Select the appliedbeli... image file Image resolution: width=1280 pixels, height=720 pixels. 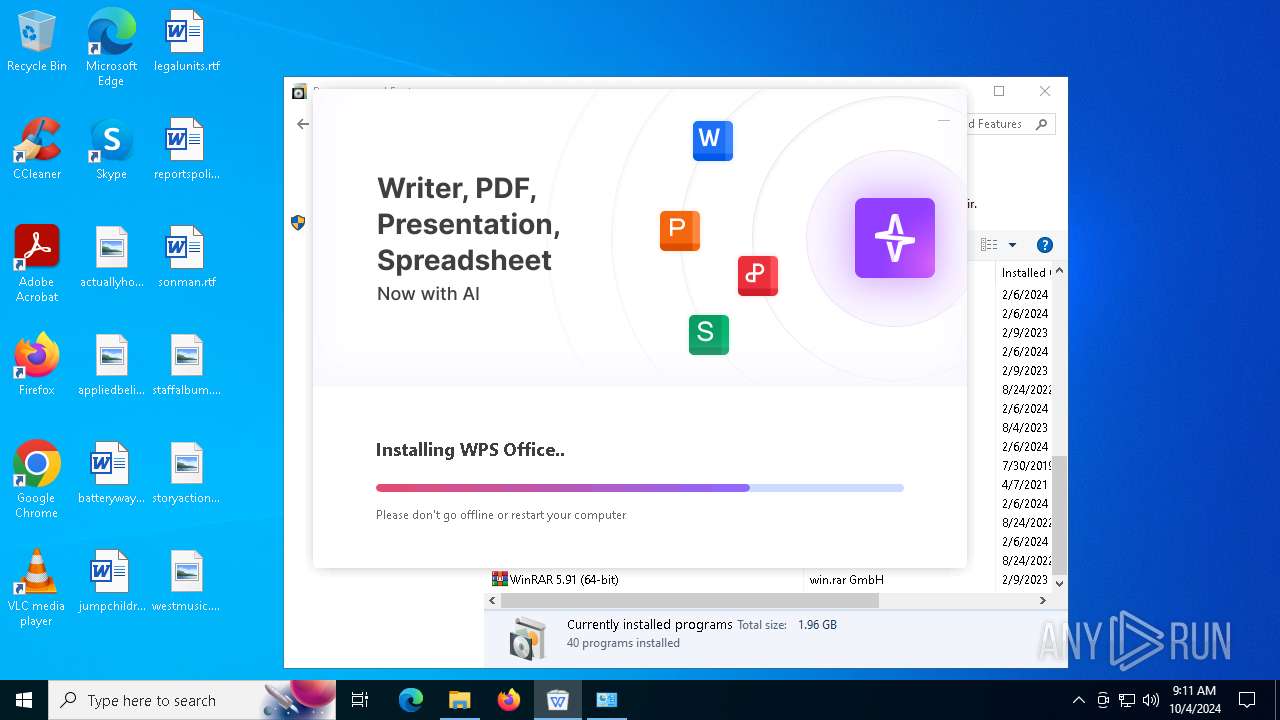click(x=111, y=365)
